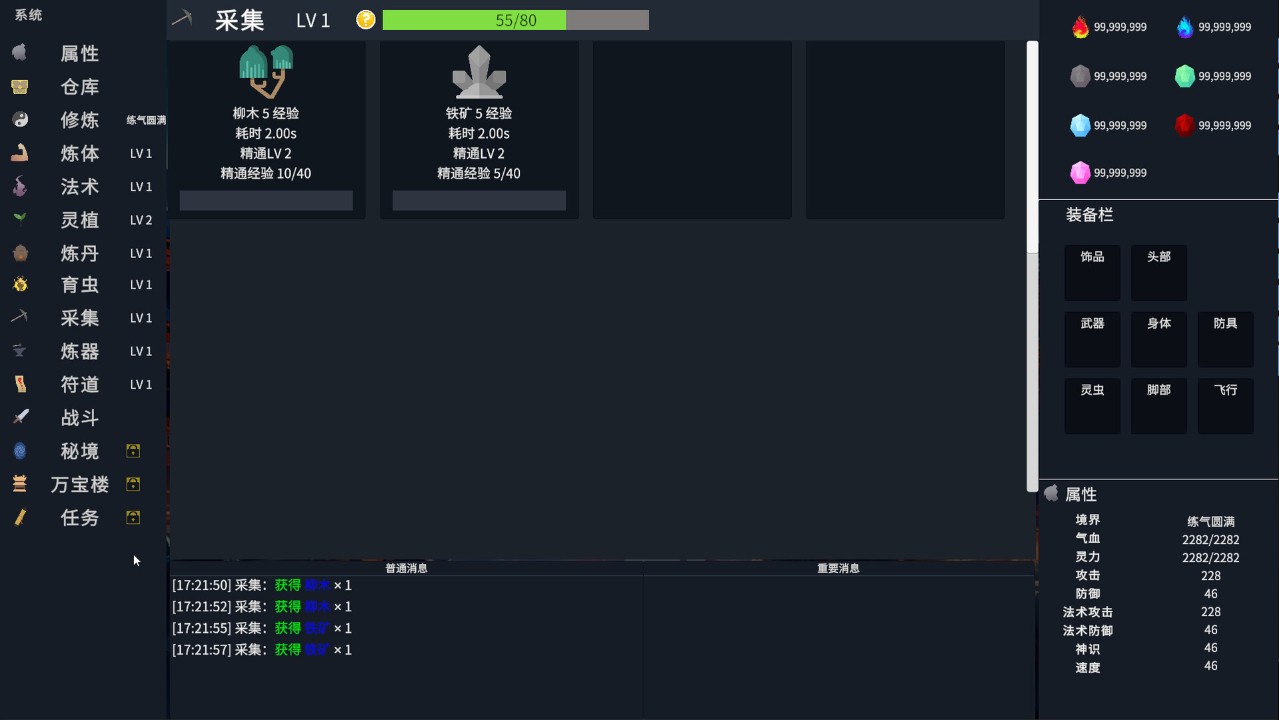Open the 战斗 battle section
This screenshot has height=720, width=1279.
pyautogui.click(x=79, y=418)
